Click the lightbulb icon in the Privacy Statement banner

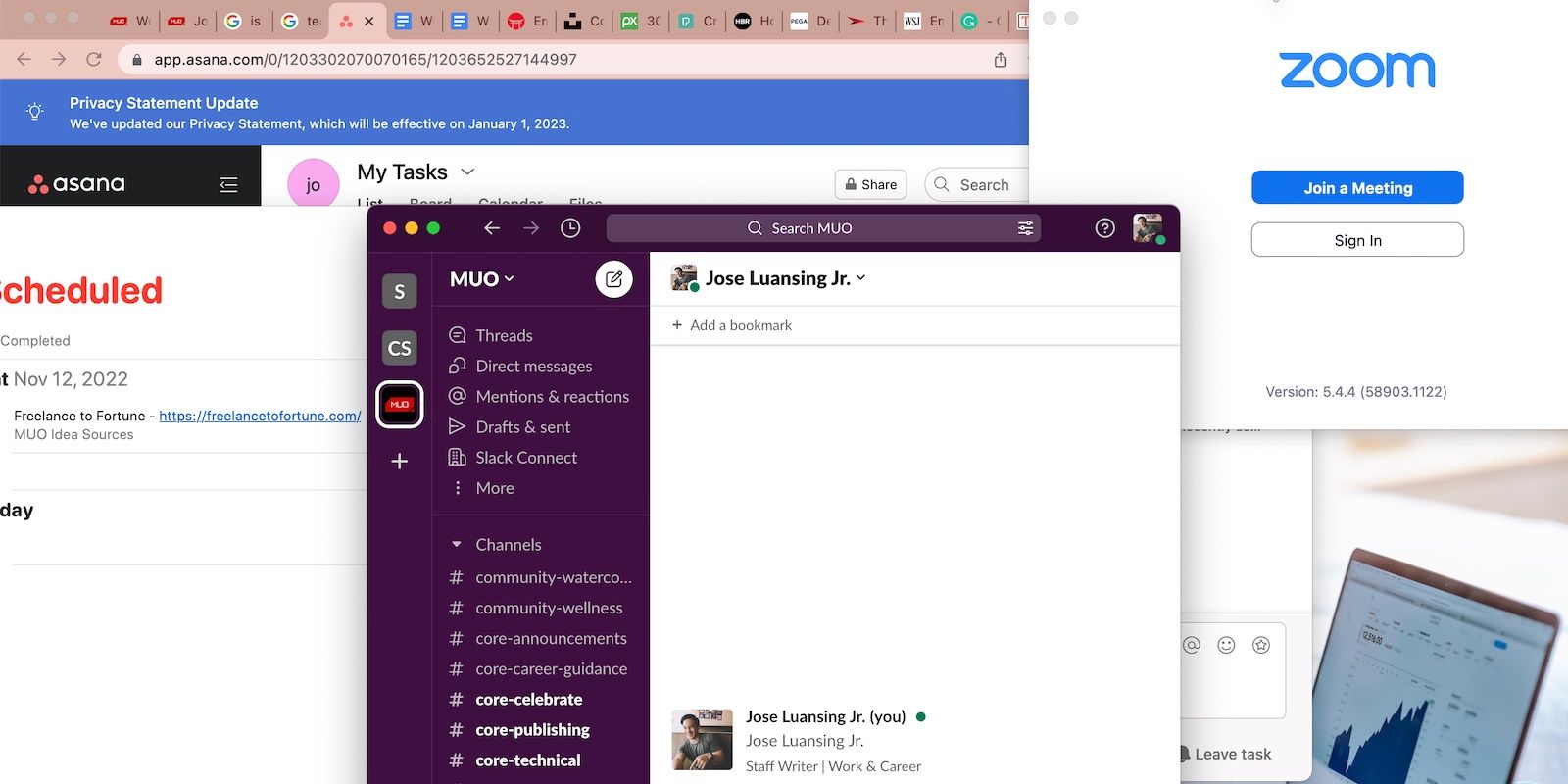point(35,112)
